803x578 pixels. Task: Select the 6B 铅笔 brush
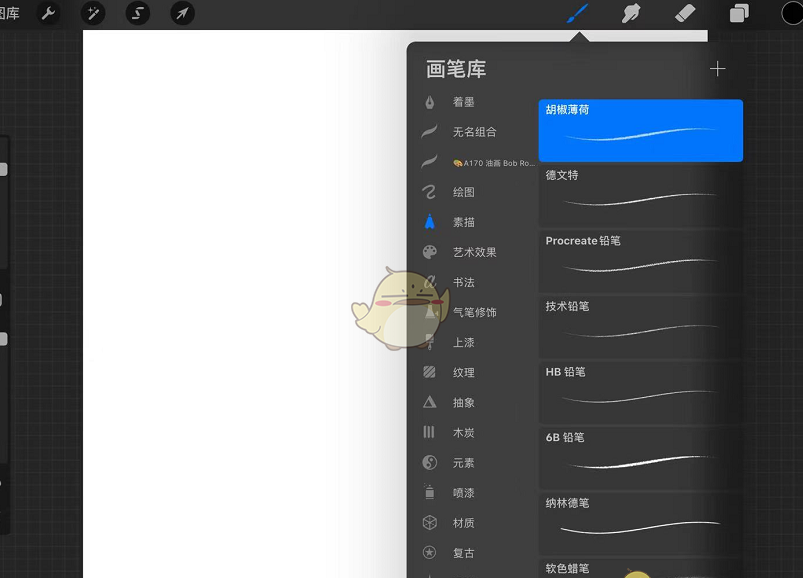641,458
